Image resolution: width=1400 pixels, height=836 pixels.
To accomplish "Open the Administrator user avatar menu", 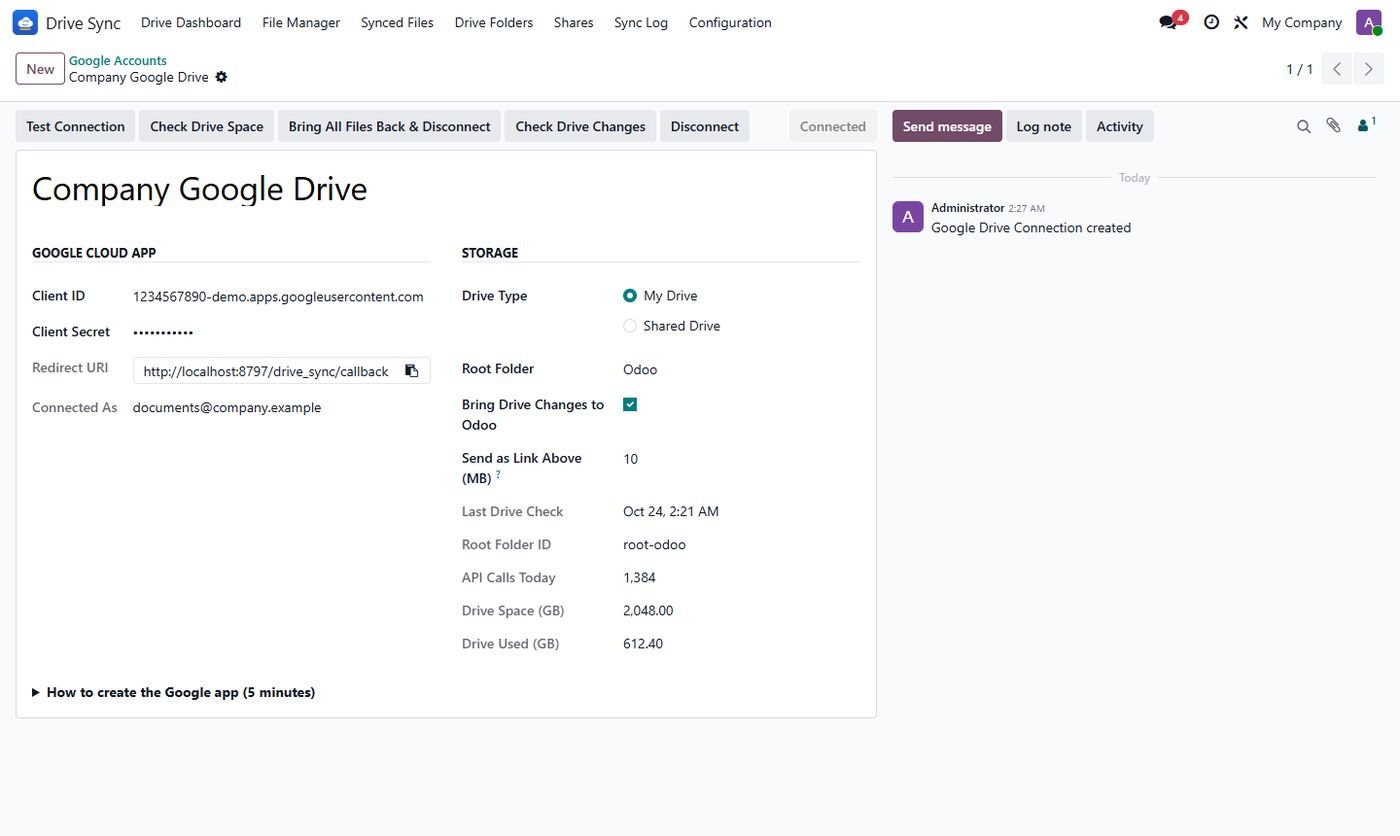I will pos(1368,22).
